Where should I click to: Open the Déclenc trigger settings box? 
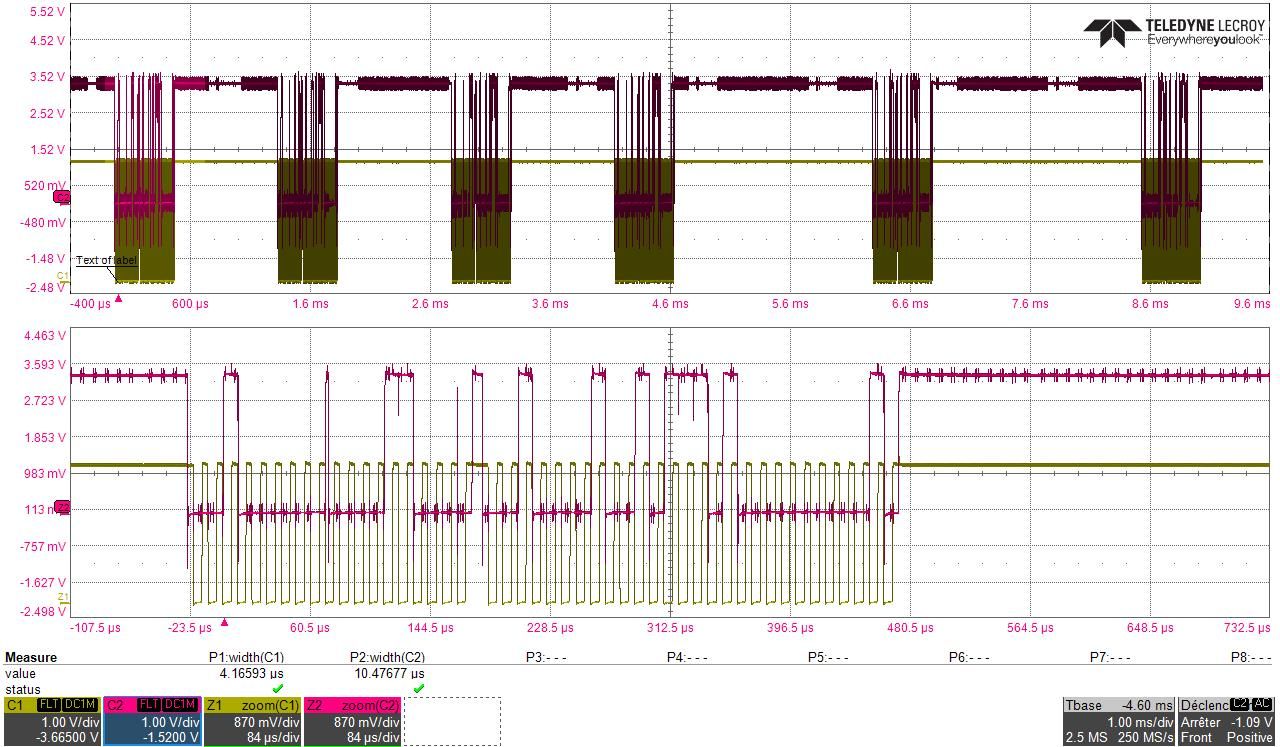tap(1227, 721)
